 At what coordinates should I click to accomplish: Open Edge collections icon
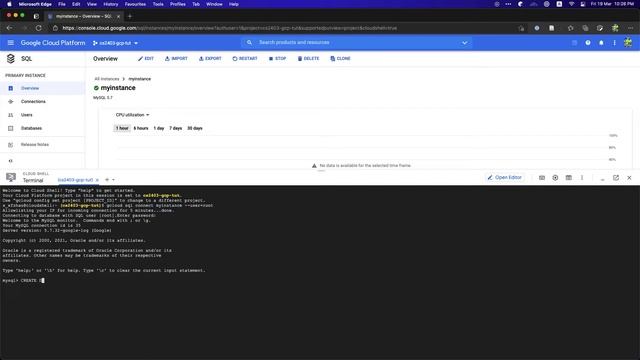585,28
